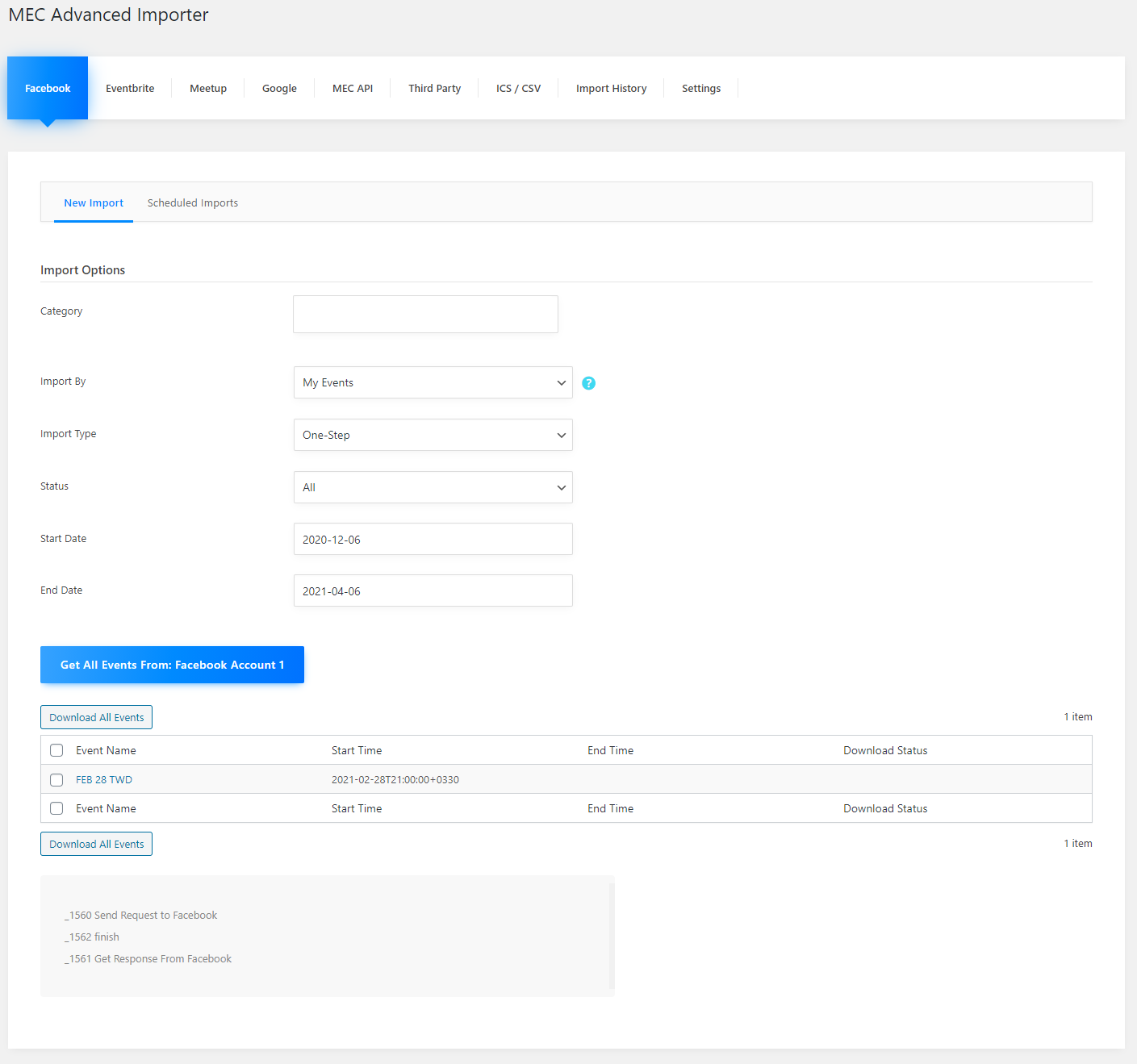Click the top Event Name column header
Image resolution: width=1137 pixels, height=1064 pixels.
click(x=106, y=750)
